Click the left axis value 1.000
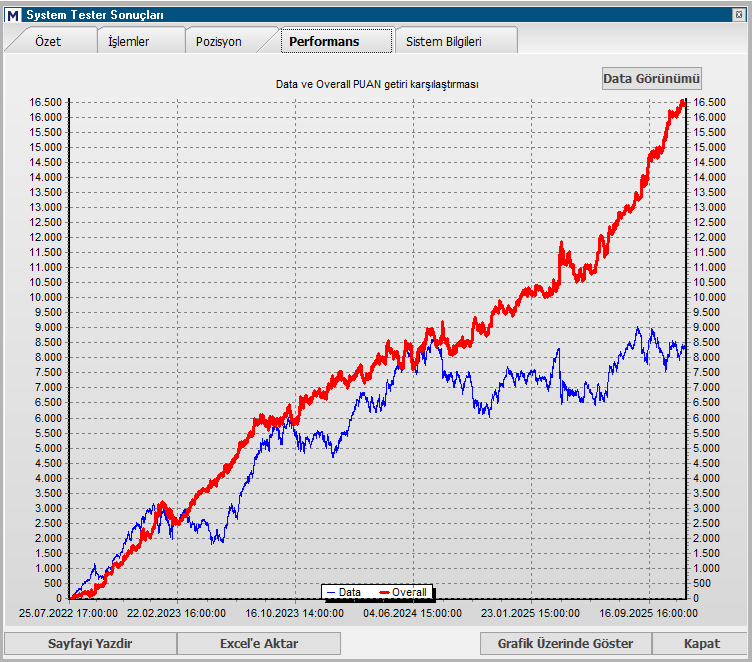 tap(48, 568)
